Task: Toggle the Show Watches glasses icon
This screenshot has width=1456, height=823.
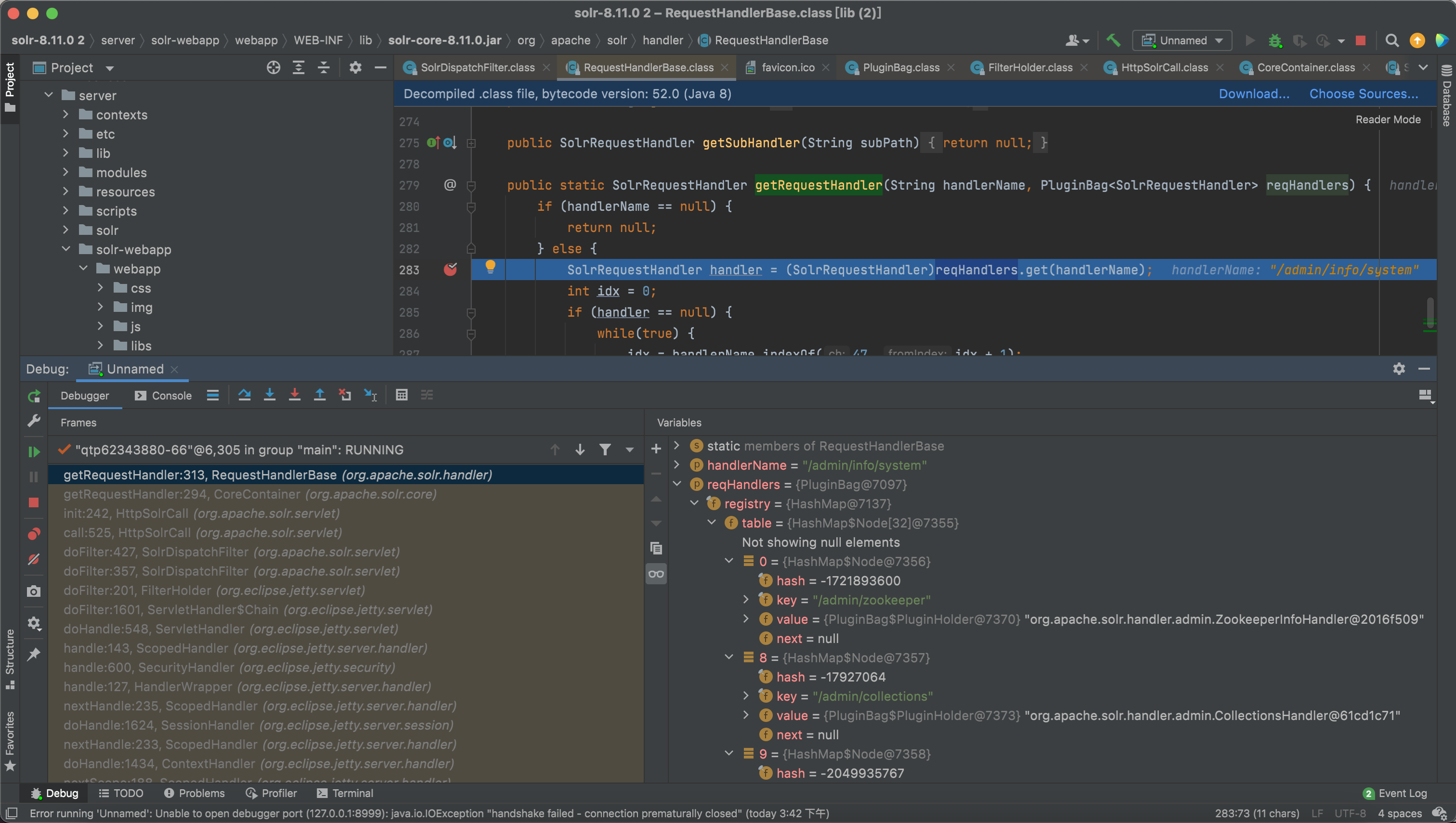Action: click(x=656, y=574)
